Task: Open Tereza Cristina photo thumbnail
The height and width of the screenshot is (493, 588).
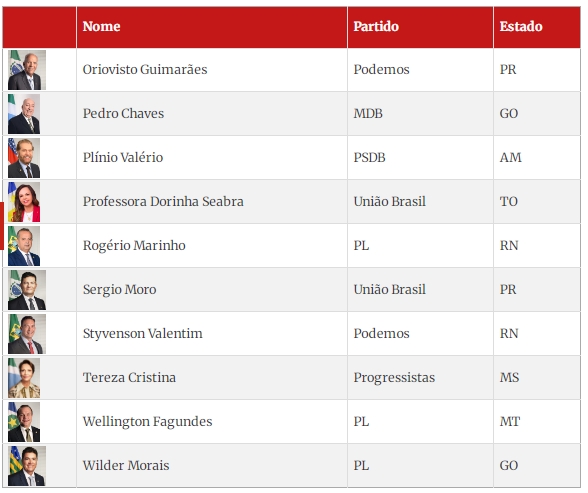Action: click(x=24, y=378)
